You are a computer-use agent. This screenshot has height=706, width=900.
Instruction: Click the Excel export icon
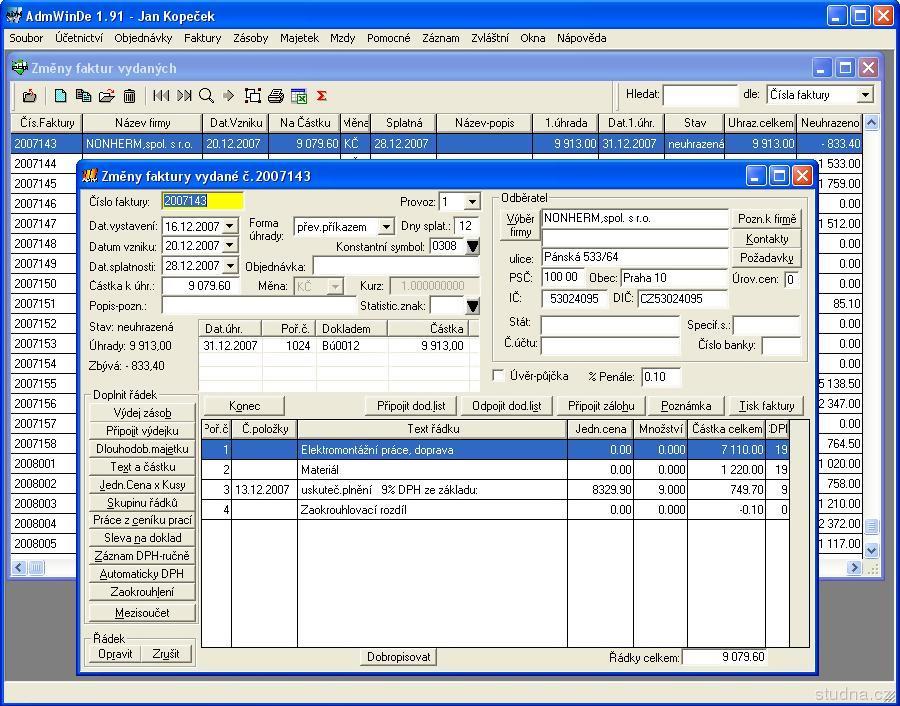click(299, 96)
